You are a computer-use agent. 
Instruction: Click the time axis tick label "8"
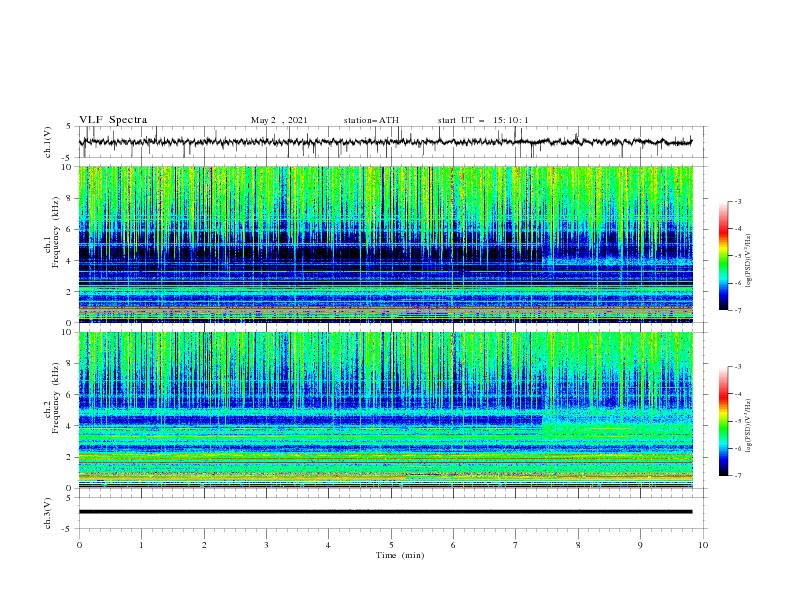(x=578, y=545)
